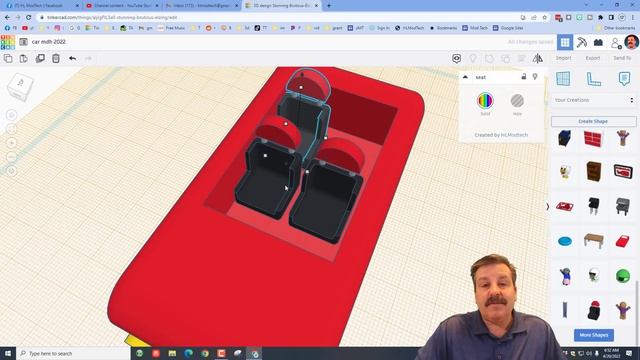Click the Fit all in view button
The image size is (640, 360).
pyautogui.click(x=12, y=129)
